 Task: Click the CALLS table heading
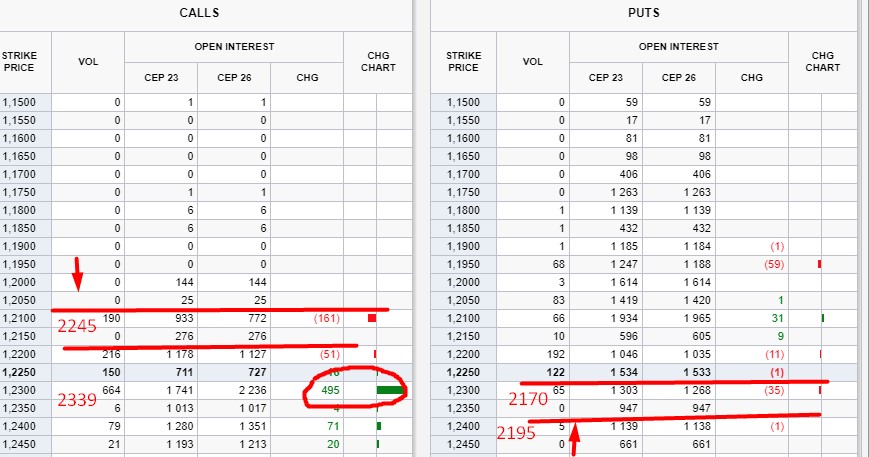199,13
